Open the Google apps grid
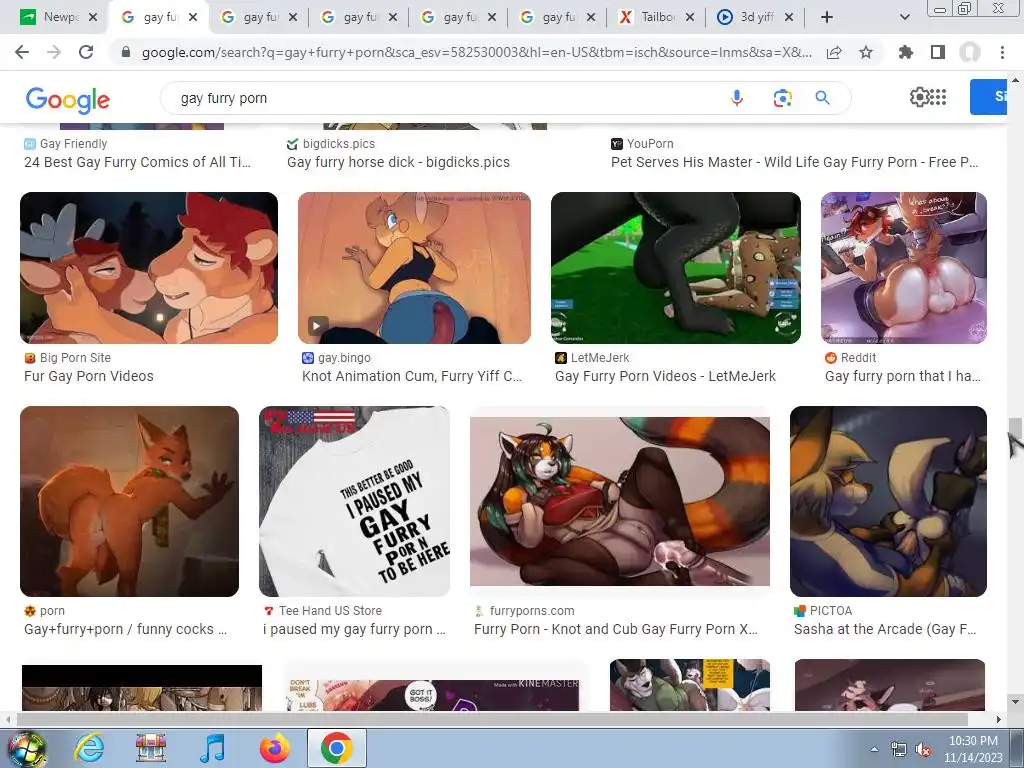The image size is (1024, 768). [938, 97]
